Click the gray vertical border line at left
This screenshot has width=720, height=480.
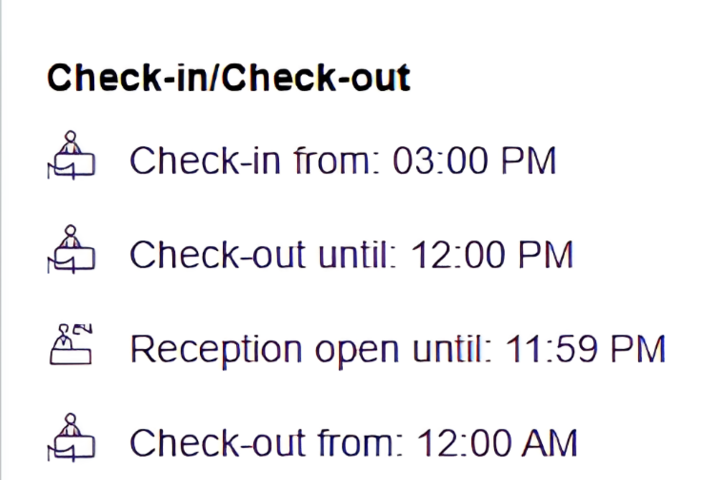(1, 240)
